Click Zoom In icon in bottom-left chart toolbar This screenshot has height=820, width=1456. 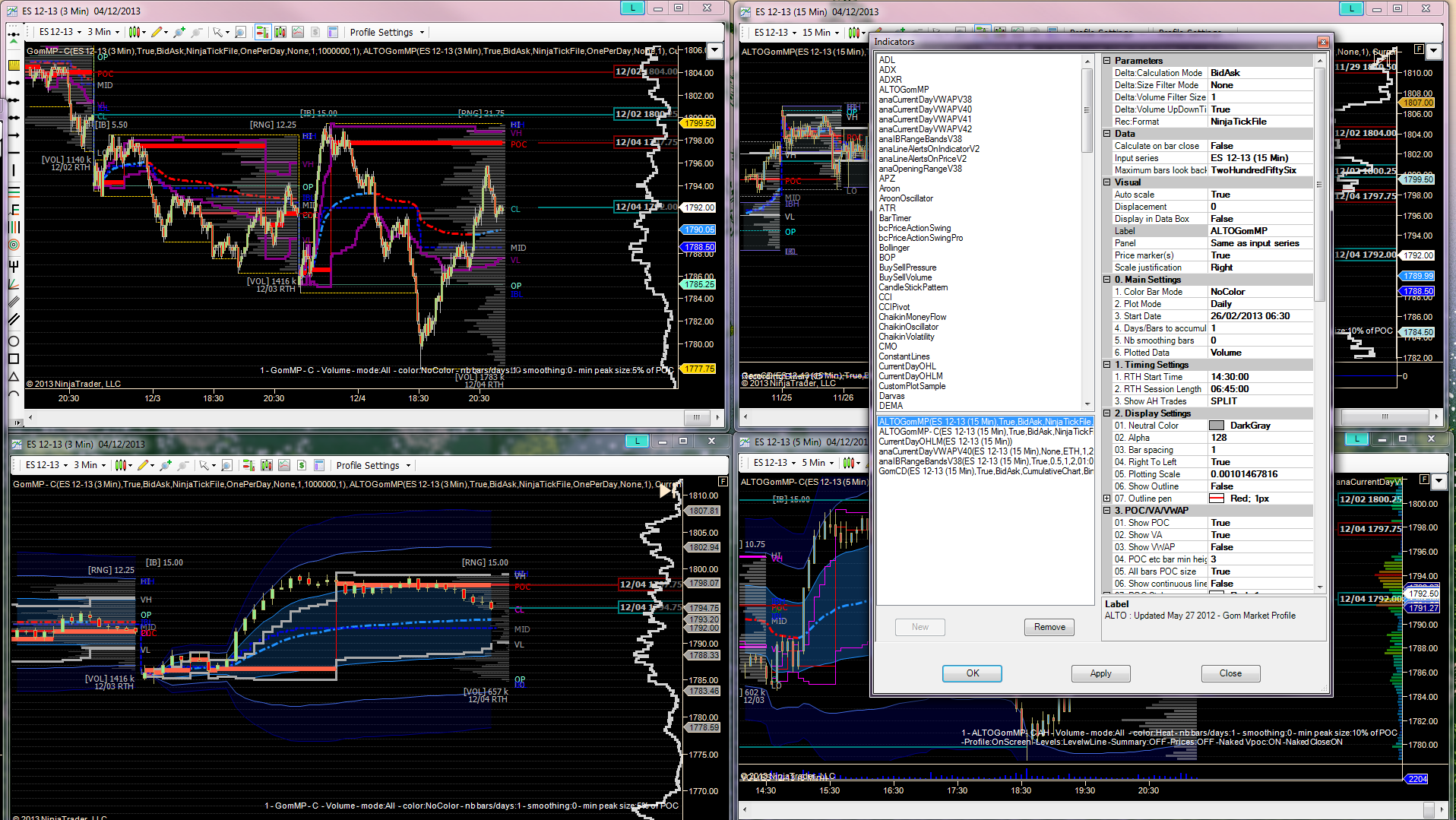coord(165,465)
